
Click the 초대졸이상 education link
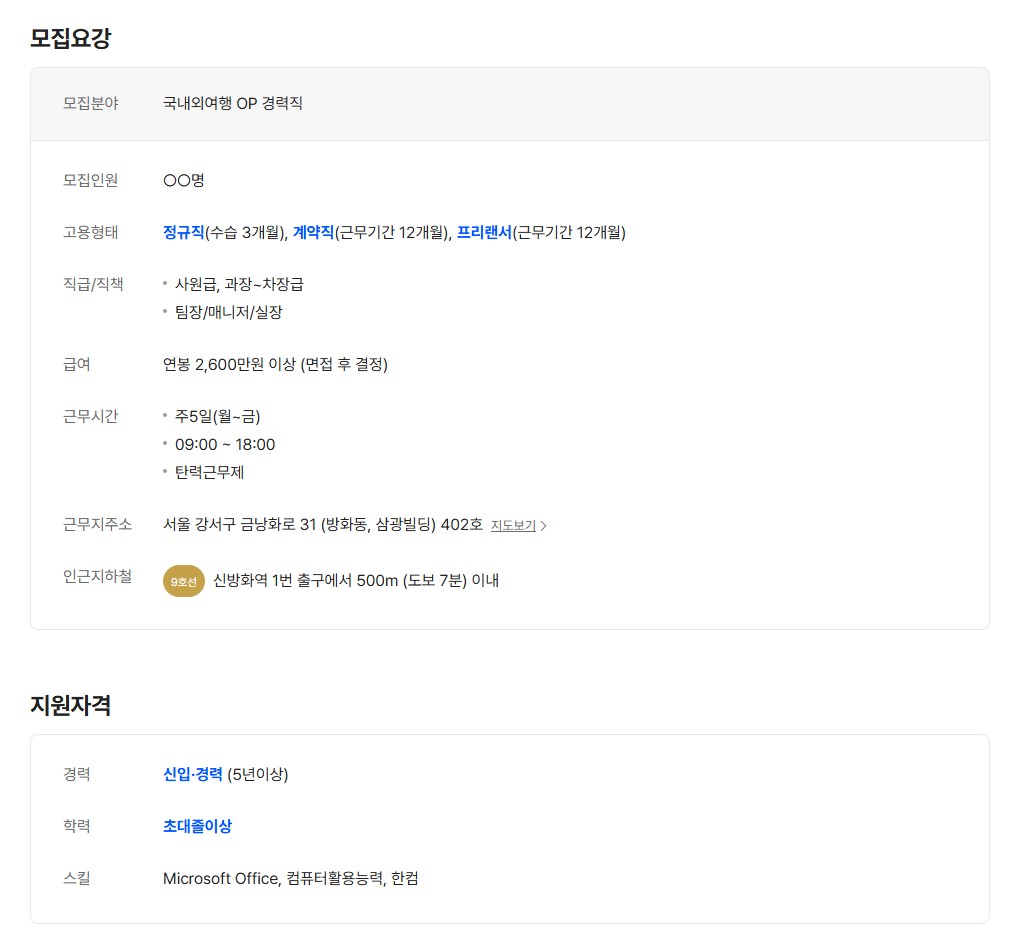click(x=197, y=826)
